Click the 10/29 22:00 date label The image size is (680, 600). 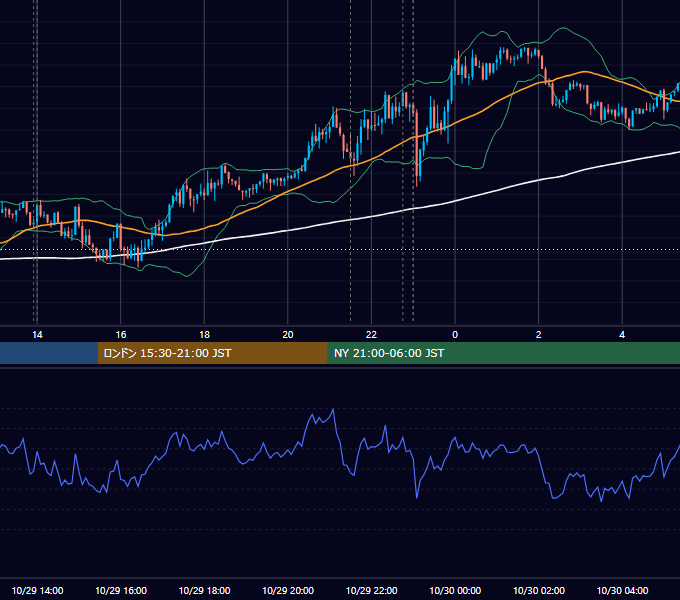click(x=371, y=590)
